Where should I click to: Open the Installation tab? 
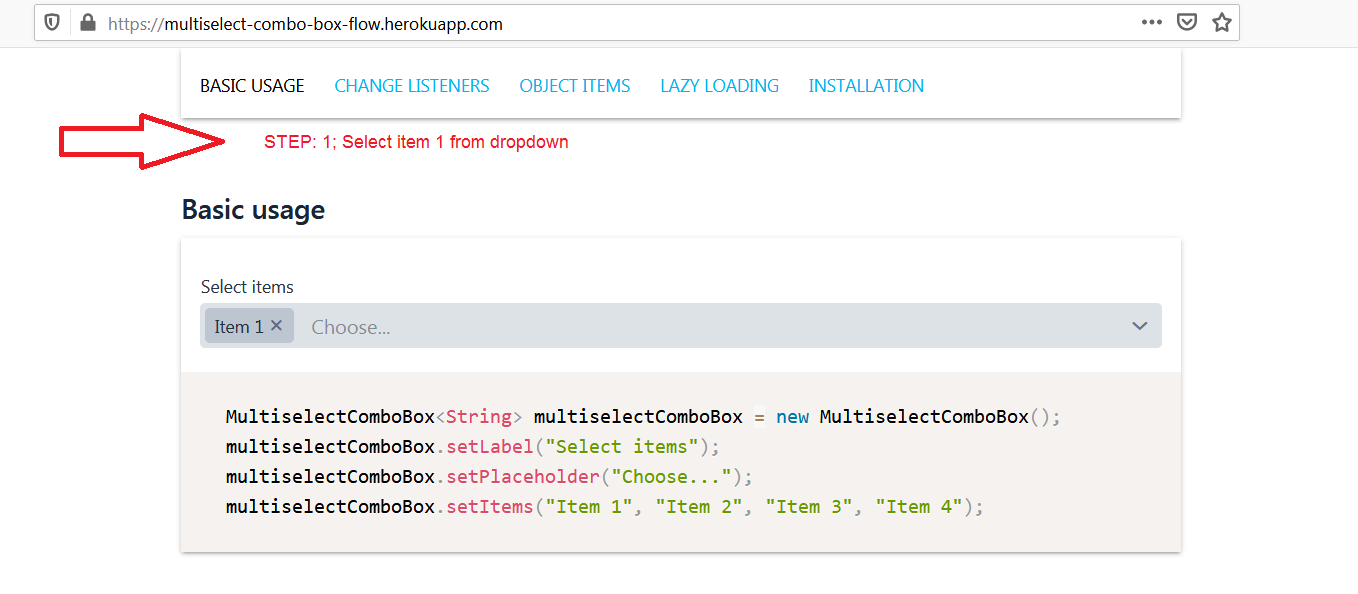[x=866, y=86]
